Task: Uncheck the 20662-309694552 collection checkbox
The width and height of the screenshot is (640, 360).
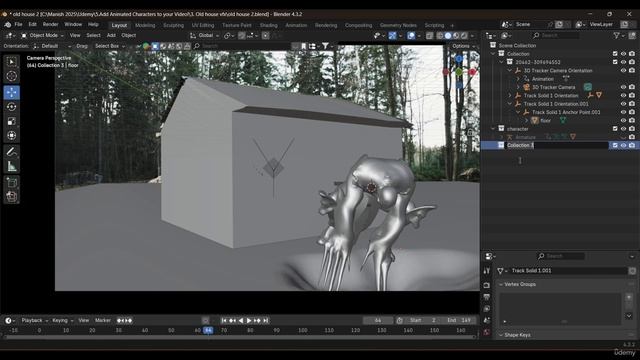Action: (615, 62)
